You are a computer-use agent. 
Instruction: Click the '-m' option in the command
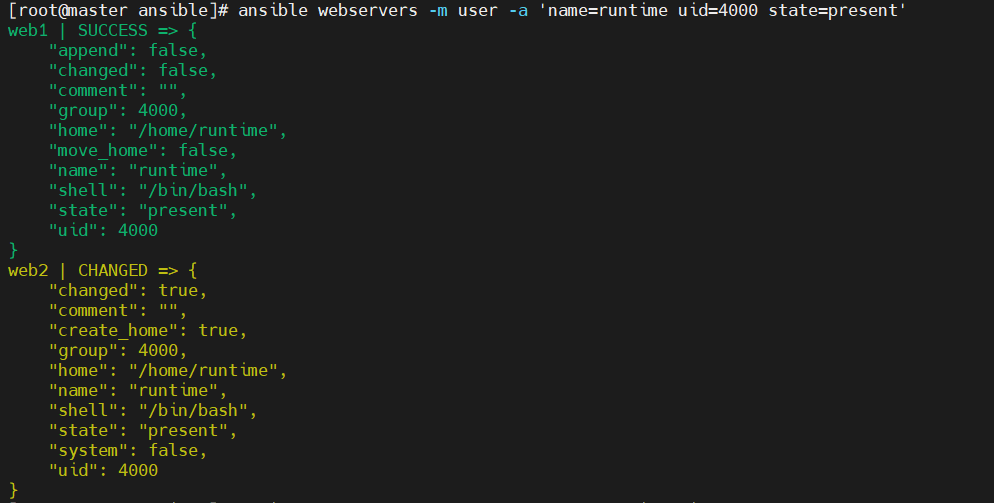click(438, 11)
